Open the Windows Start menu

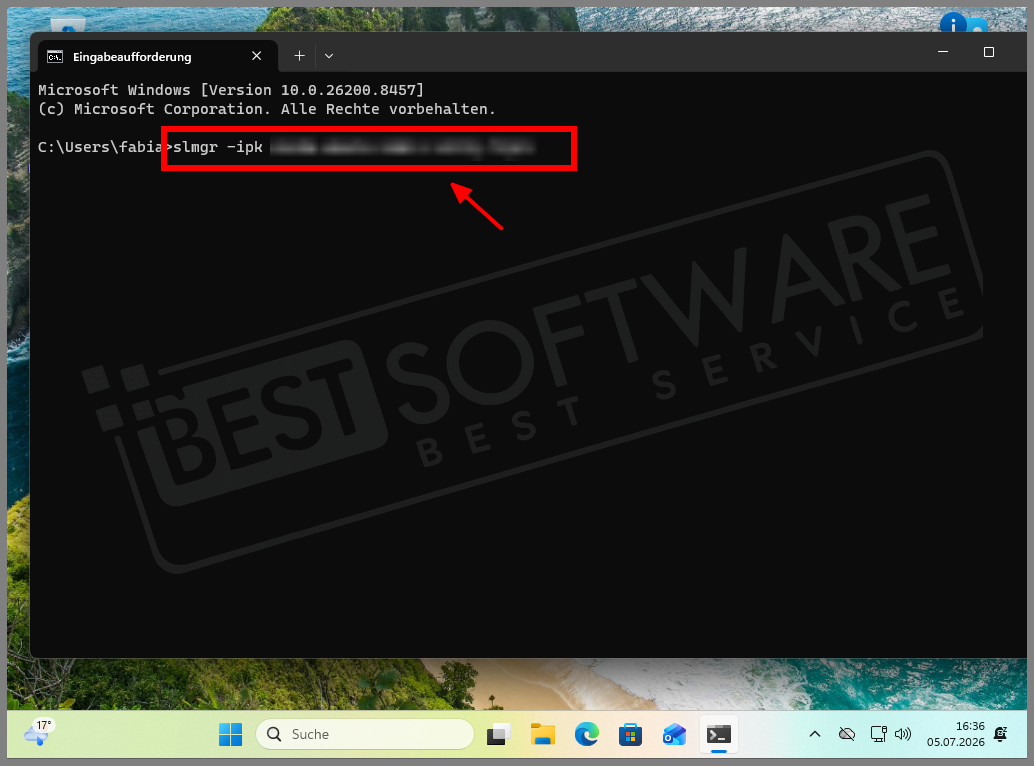(230, 734)
